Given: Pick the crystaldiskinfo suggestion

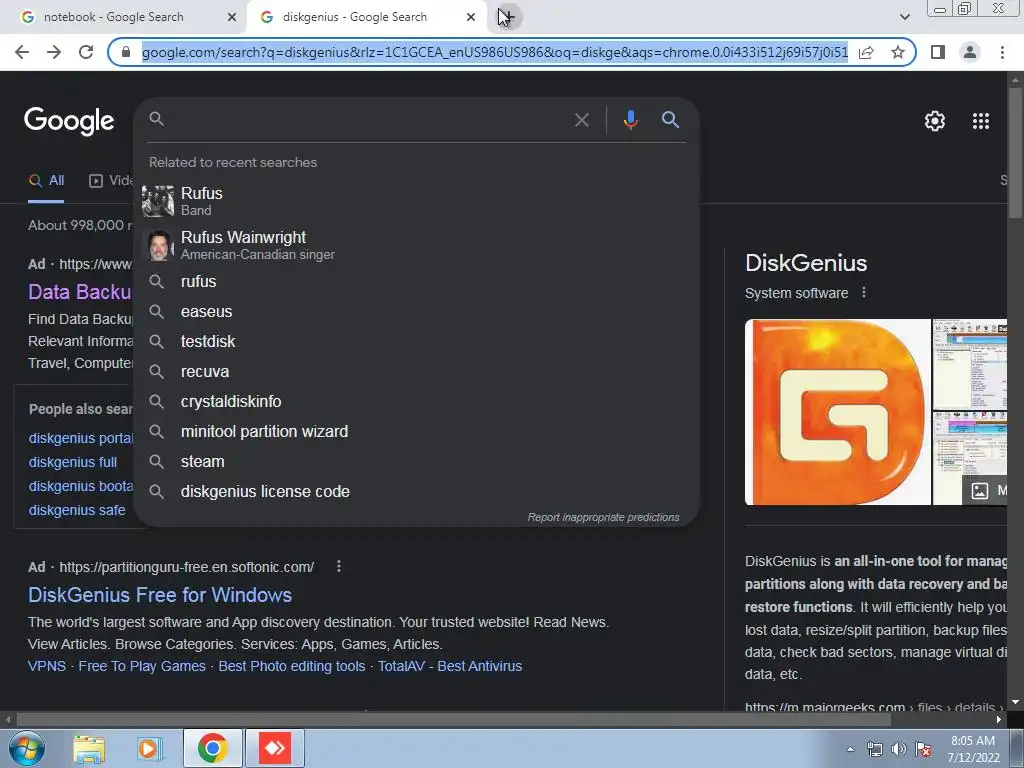Looking at the screenshot, I should click(416, 402).
